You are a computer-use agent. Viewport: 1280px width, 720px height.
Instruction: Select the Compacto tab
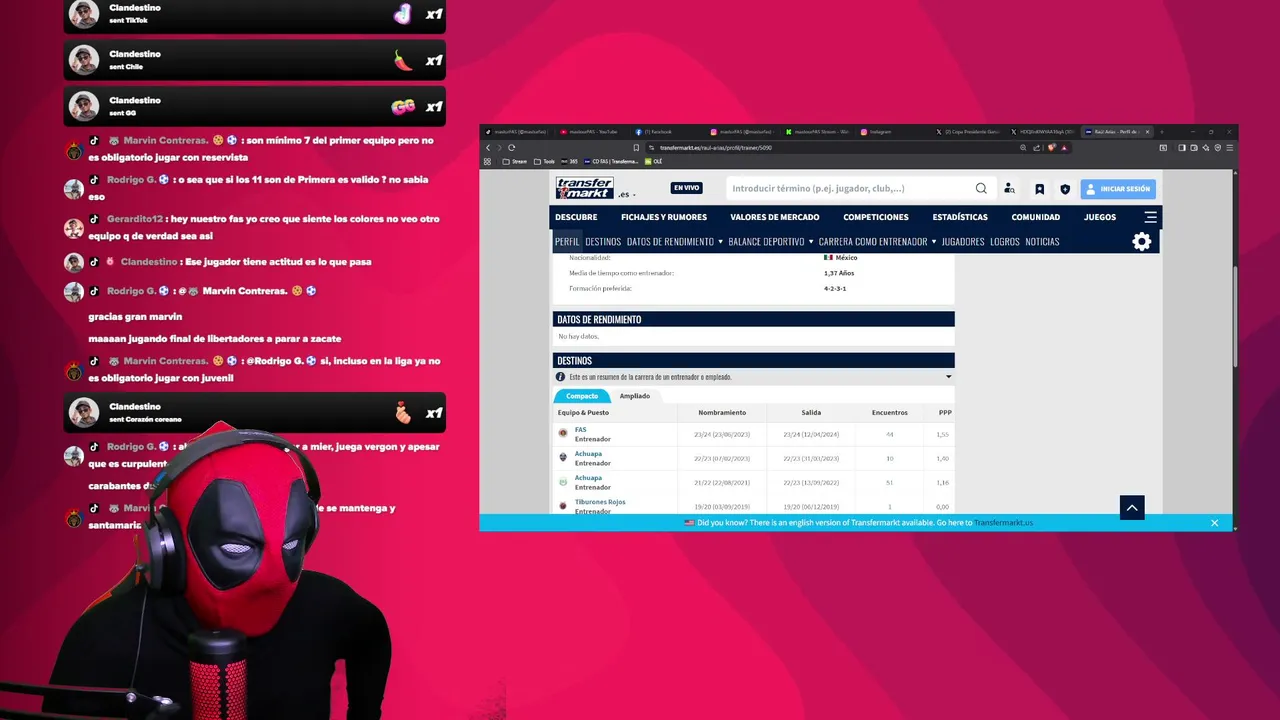(x=582, y=396)
